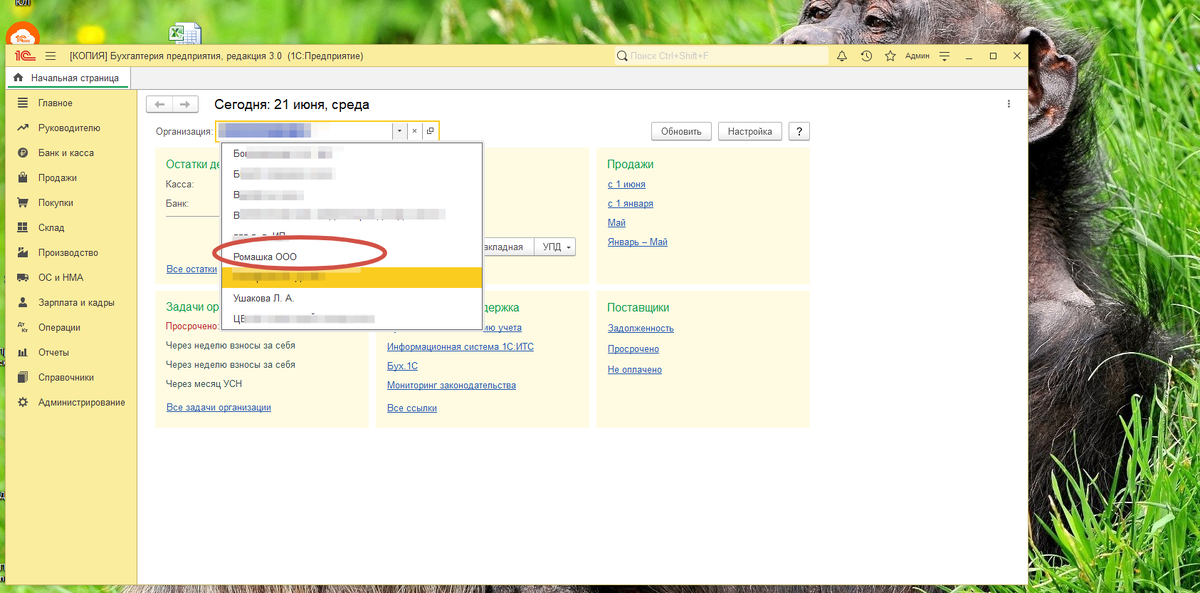1200x593 pixels.
Task: Click task Через месяц УСН
Action: [x=204, y=383]
